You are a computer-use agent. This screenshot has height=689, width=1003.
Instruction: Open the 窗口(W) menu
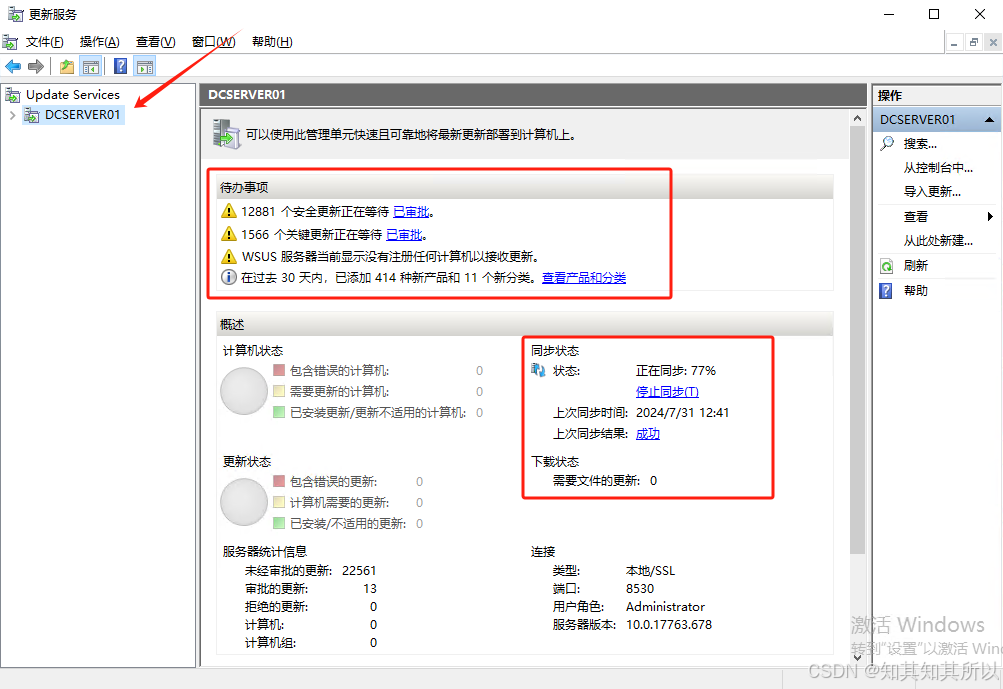coord(214,42)
